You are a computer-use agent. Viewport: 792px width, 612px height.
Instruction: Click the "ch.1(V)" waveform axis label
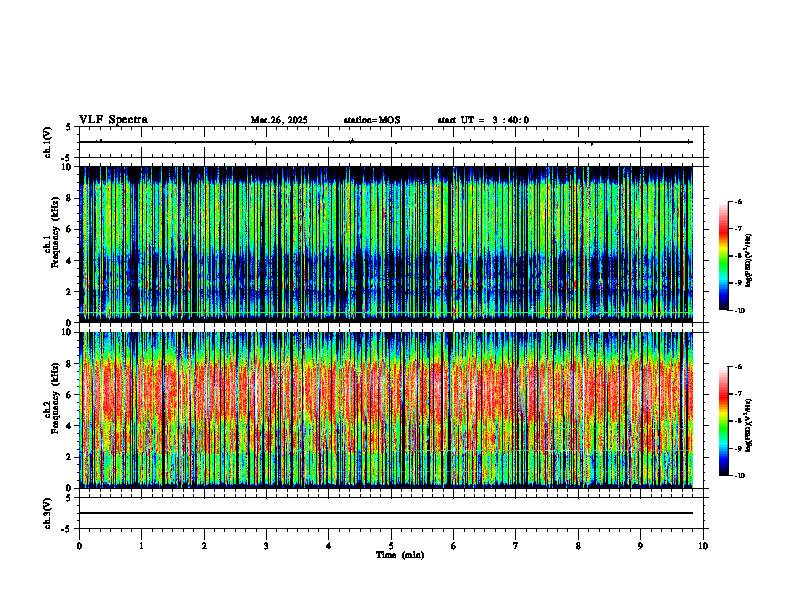click(48, 142)
